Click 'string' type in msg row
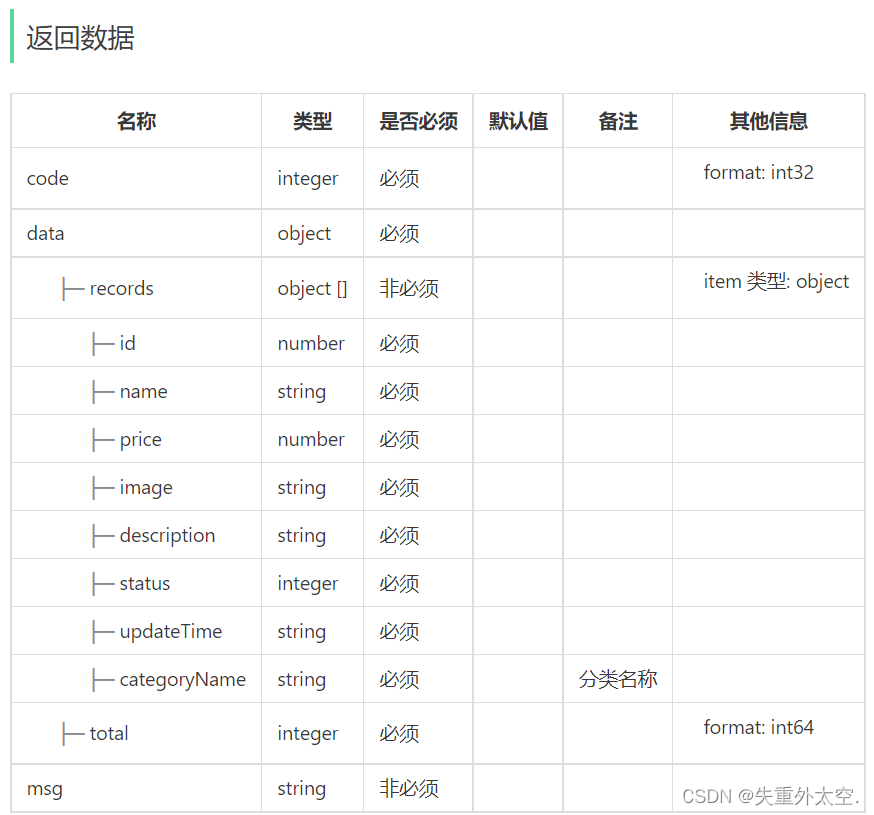Image resolution: width=874 pixels, height=815 pixels. [302, 788]
